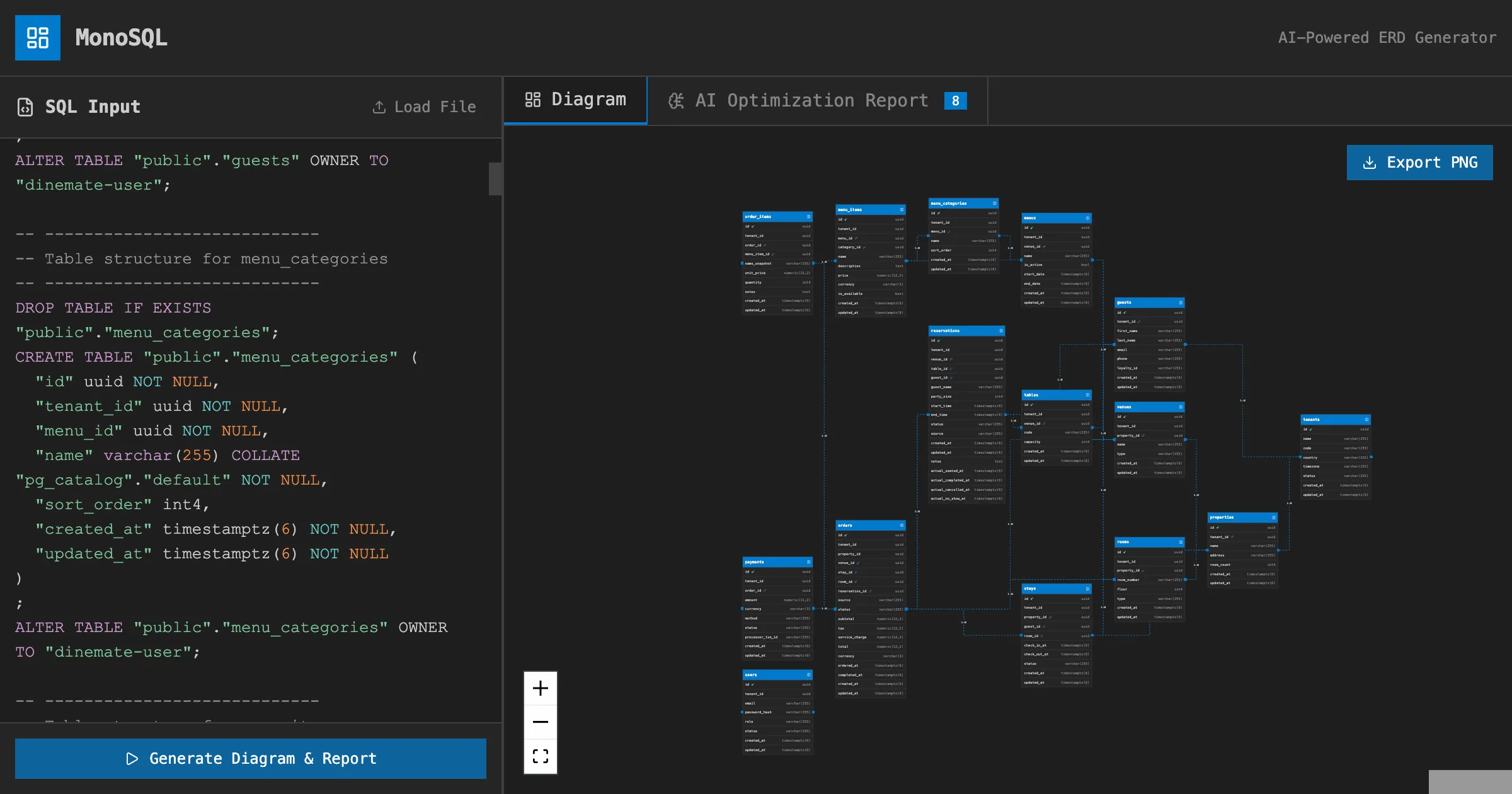Screen dimensions: 1512x794
Task: Click the table icon on stays header
Action: pos(1087,589)
